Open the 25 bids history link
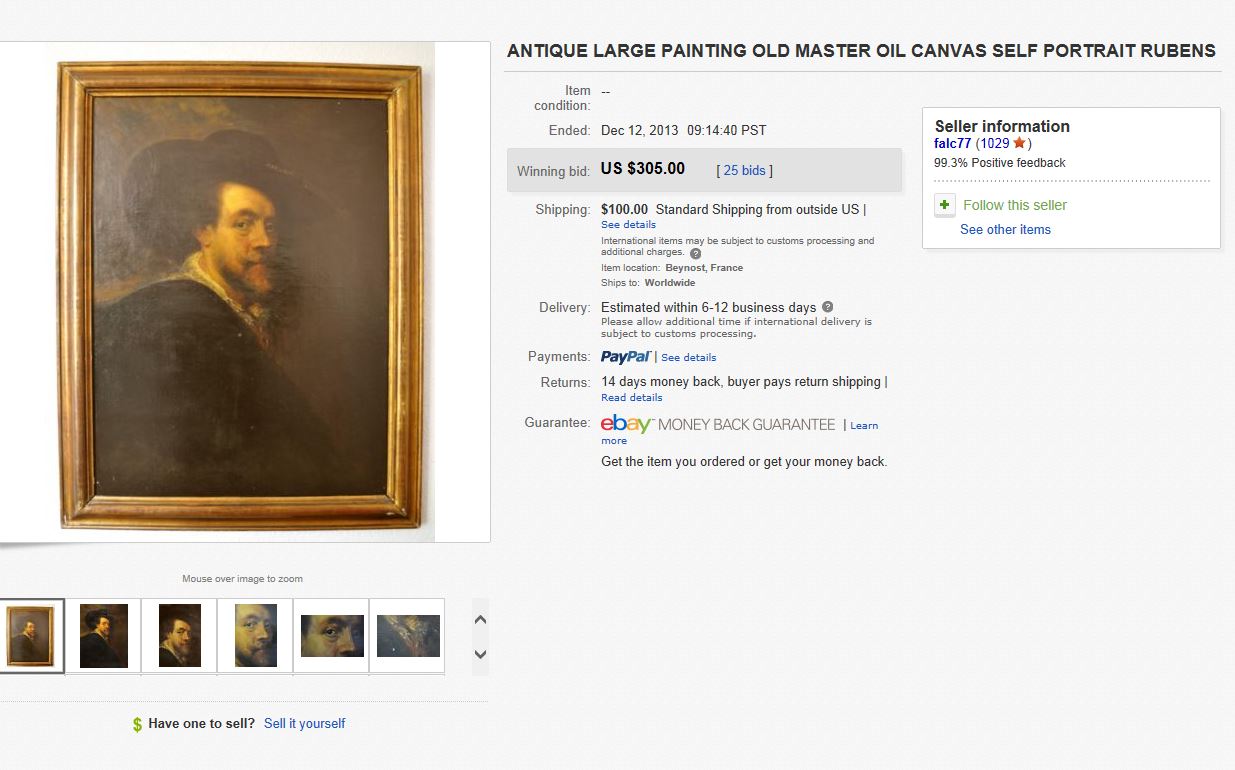The image size is (1235, 770). (744, 170)
